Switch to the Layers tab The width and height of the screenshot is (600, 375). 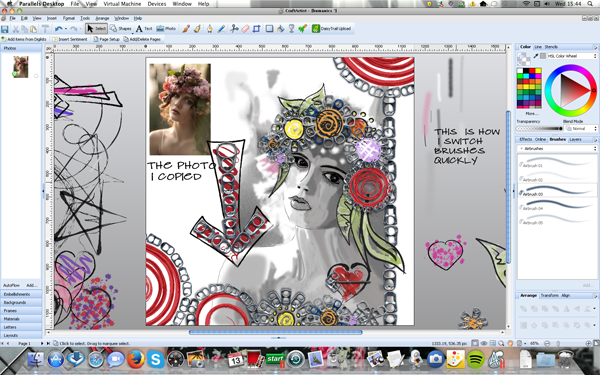[575, 139]
